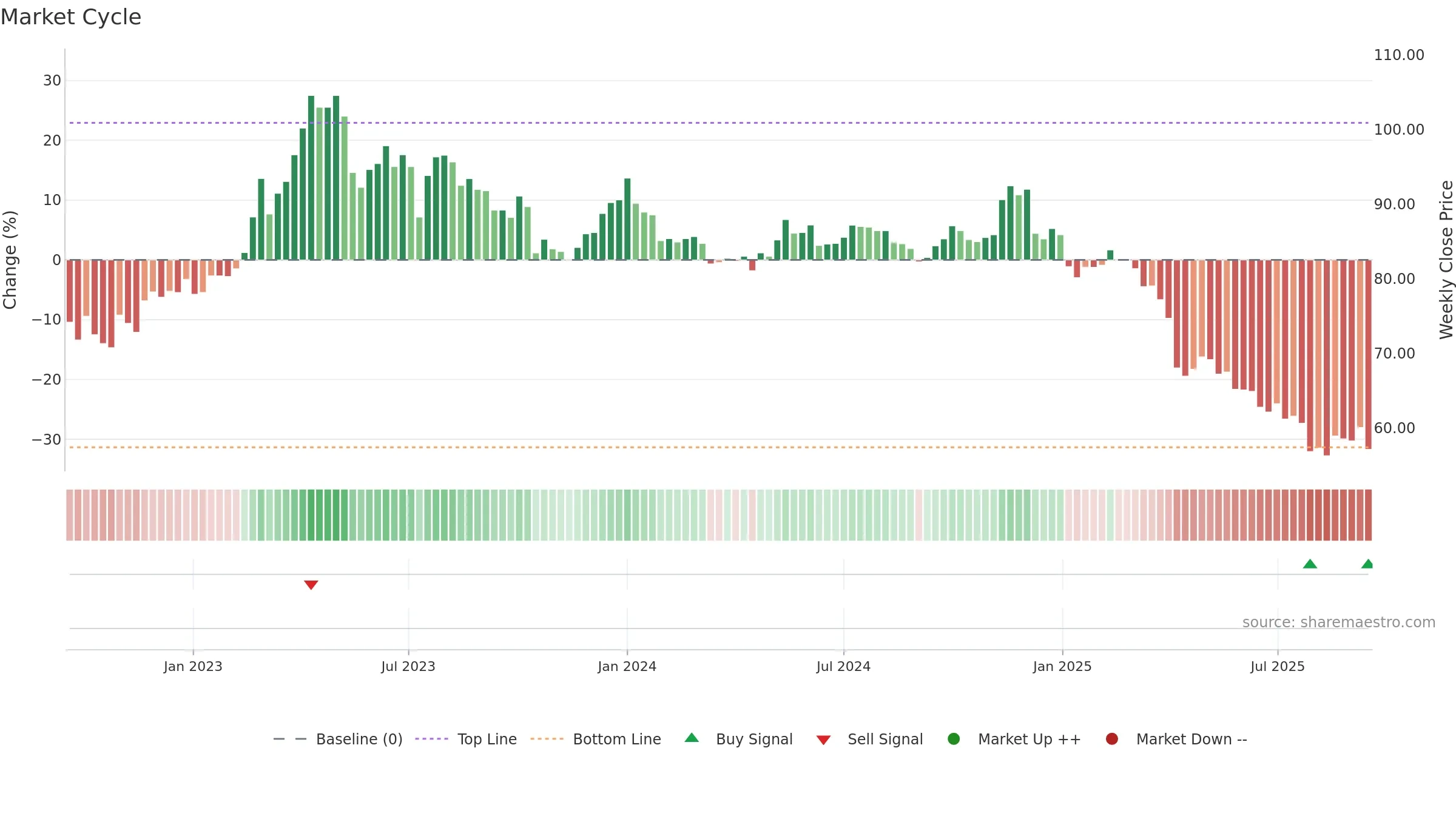Click the green Market Up legend dot
Image resolution: width=1456 pixels, height=819 pixels.
pyautogui.click(x=954, y=739)
